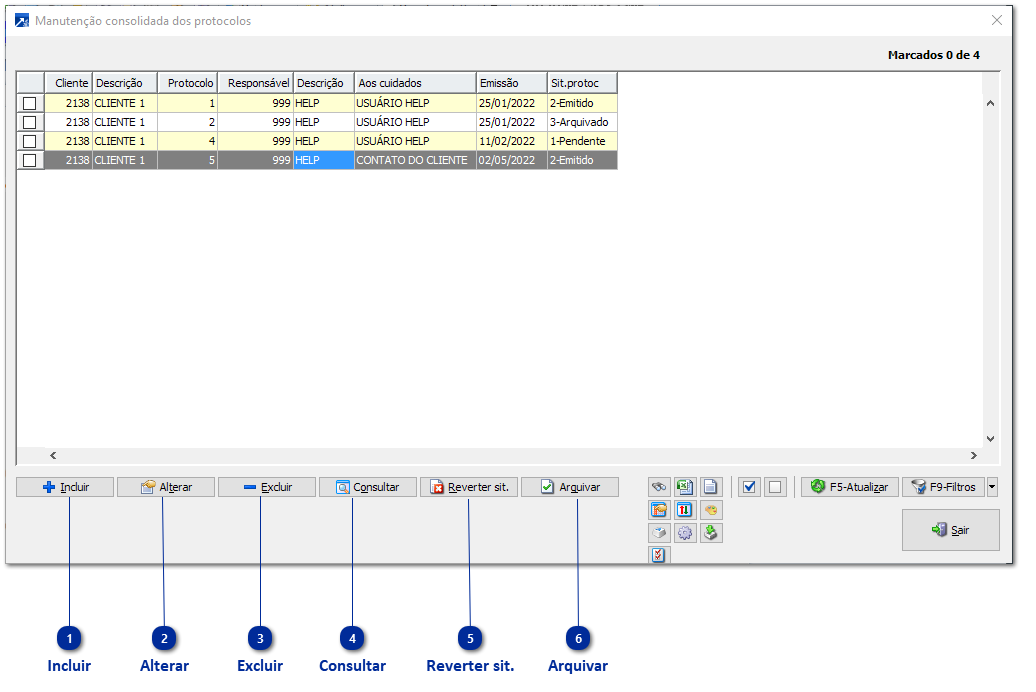Export the grid with the Excel icon
The width and height of the screenshot is (1036, 692).
[685, 487]
